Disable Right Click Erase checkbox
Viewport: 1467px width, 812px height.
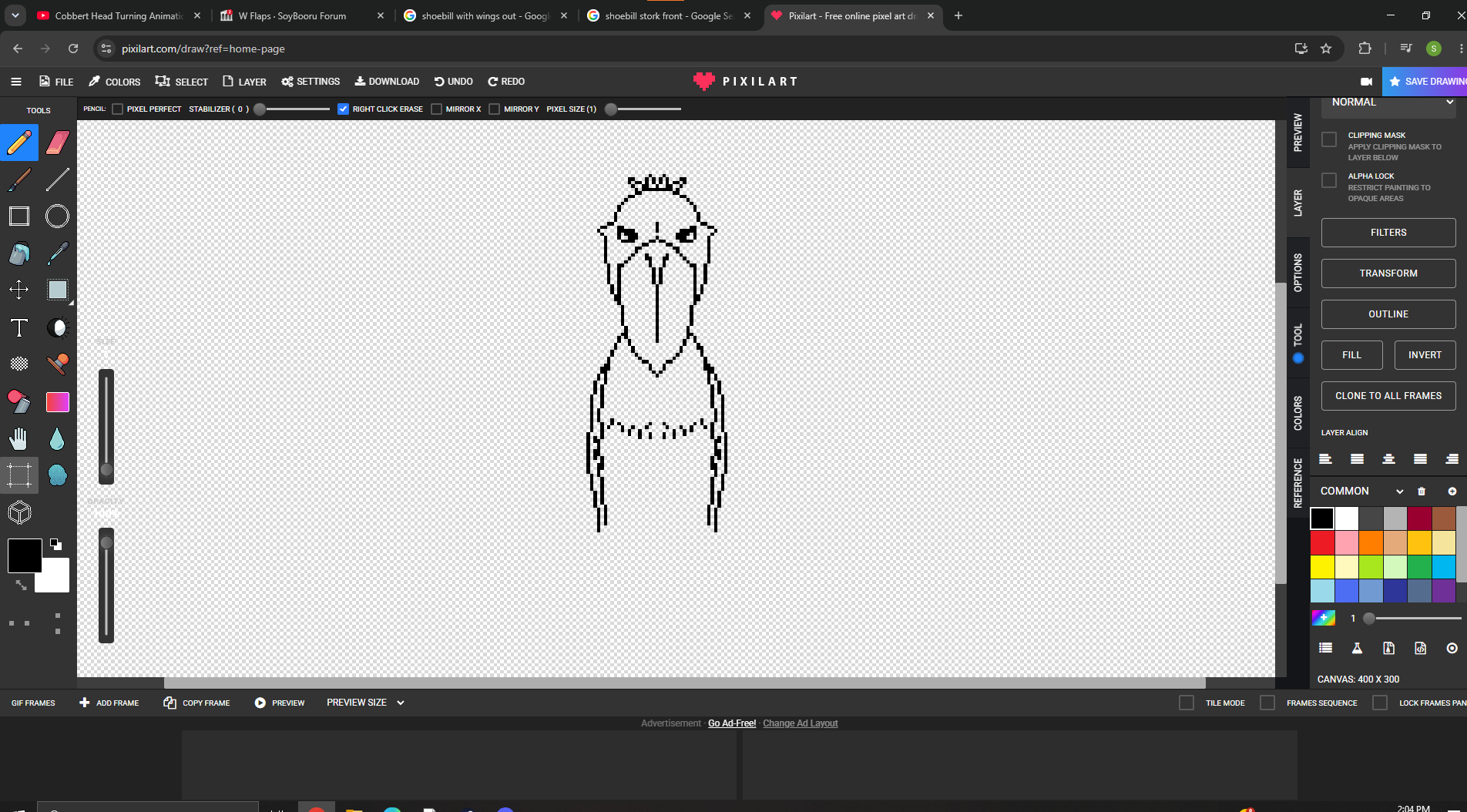click(344, 109)
